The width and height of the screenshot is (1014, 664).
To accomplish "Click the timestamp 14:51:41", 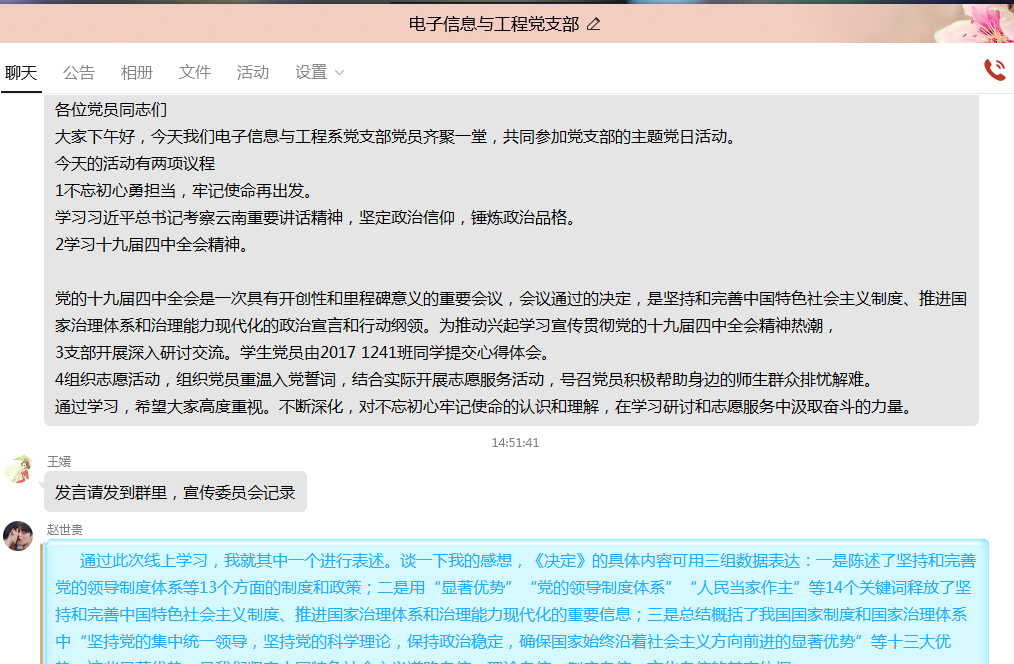I will tap(515, 443).
